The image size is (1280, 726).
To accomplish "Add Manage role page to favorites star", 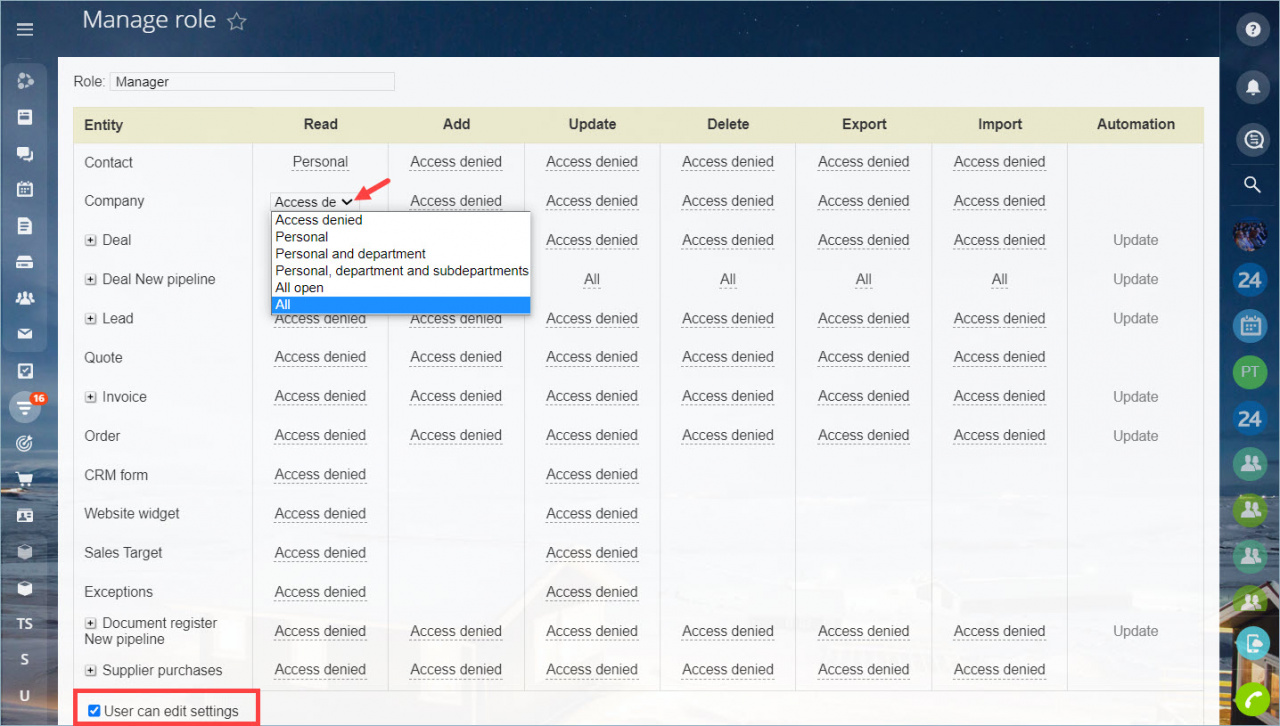I will point(236,21).
